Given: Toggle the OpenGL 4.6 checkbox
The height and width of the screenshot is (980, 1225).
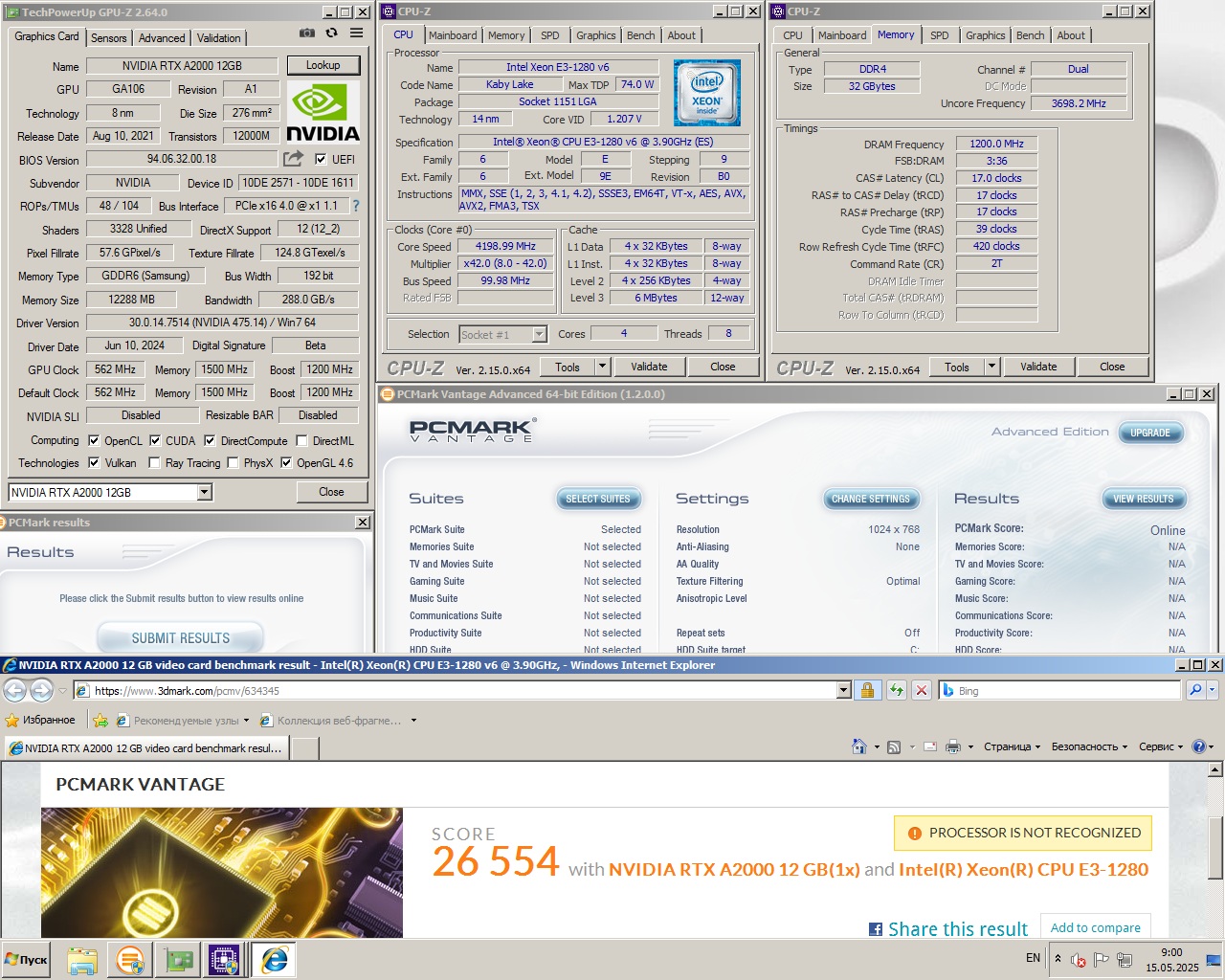Looking at the screenshot, I should point(285,463).
